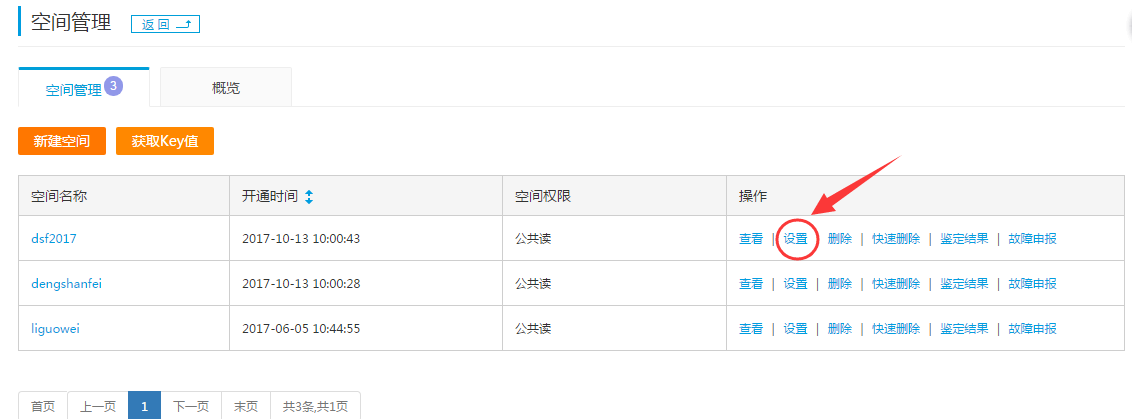Select the 空间管理 tab
1132x419 pixels.
pos(83,89)
